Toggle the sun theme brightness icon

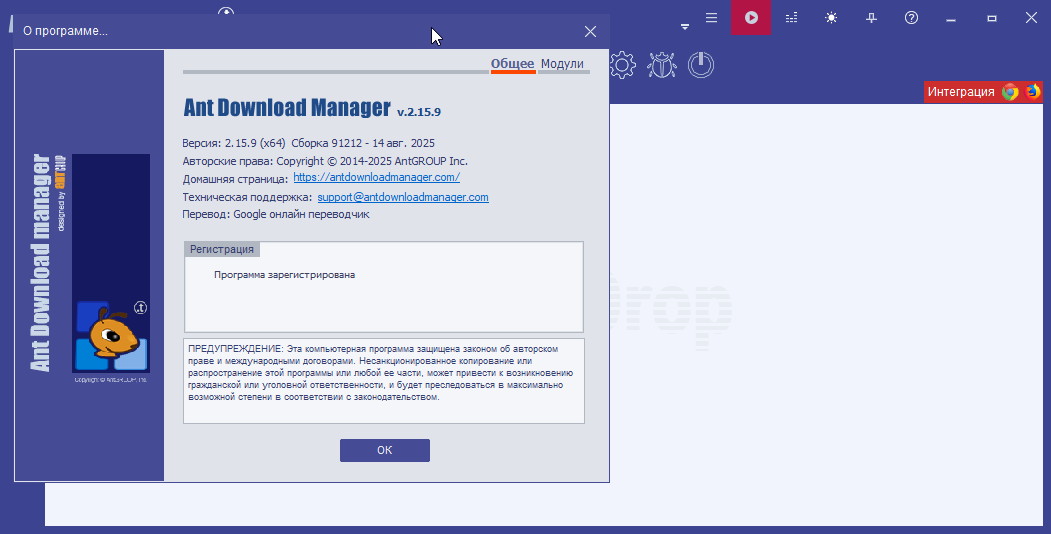click(831, 18)
